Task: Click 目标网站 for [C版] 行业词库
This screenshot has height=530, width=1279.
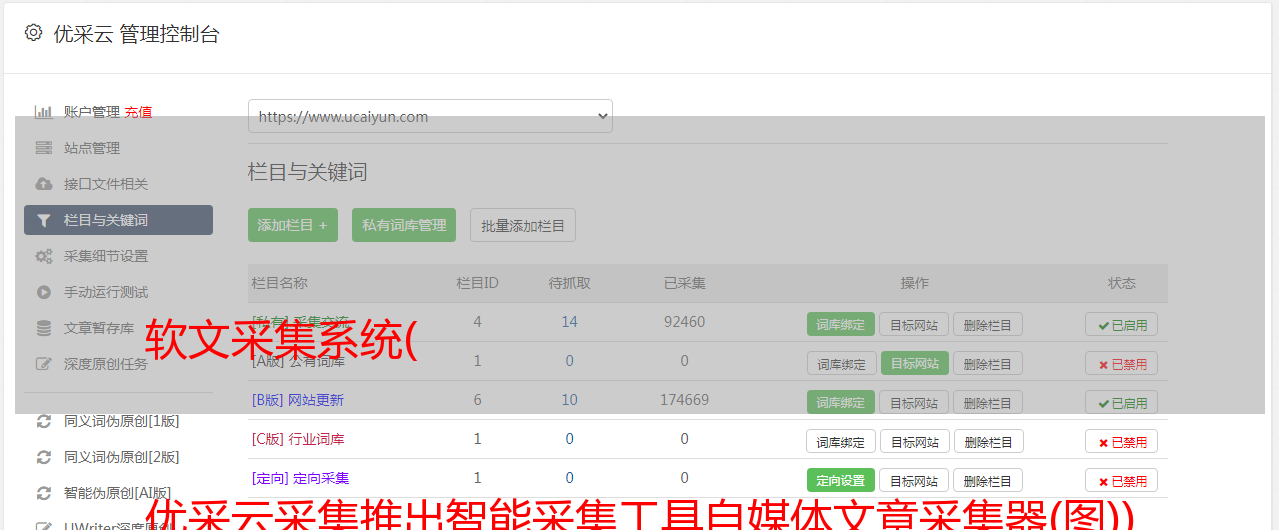Action: click(914, 441)
